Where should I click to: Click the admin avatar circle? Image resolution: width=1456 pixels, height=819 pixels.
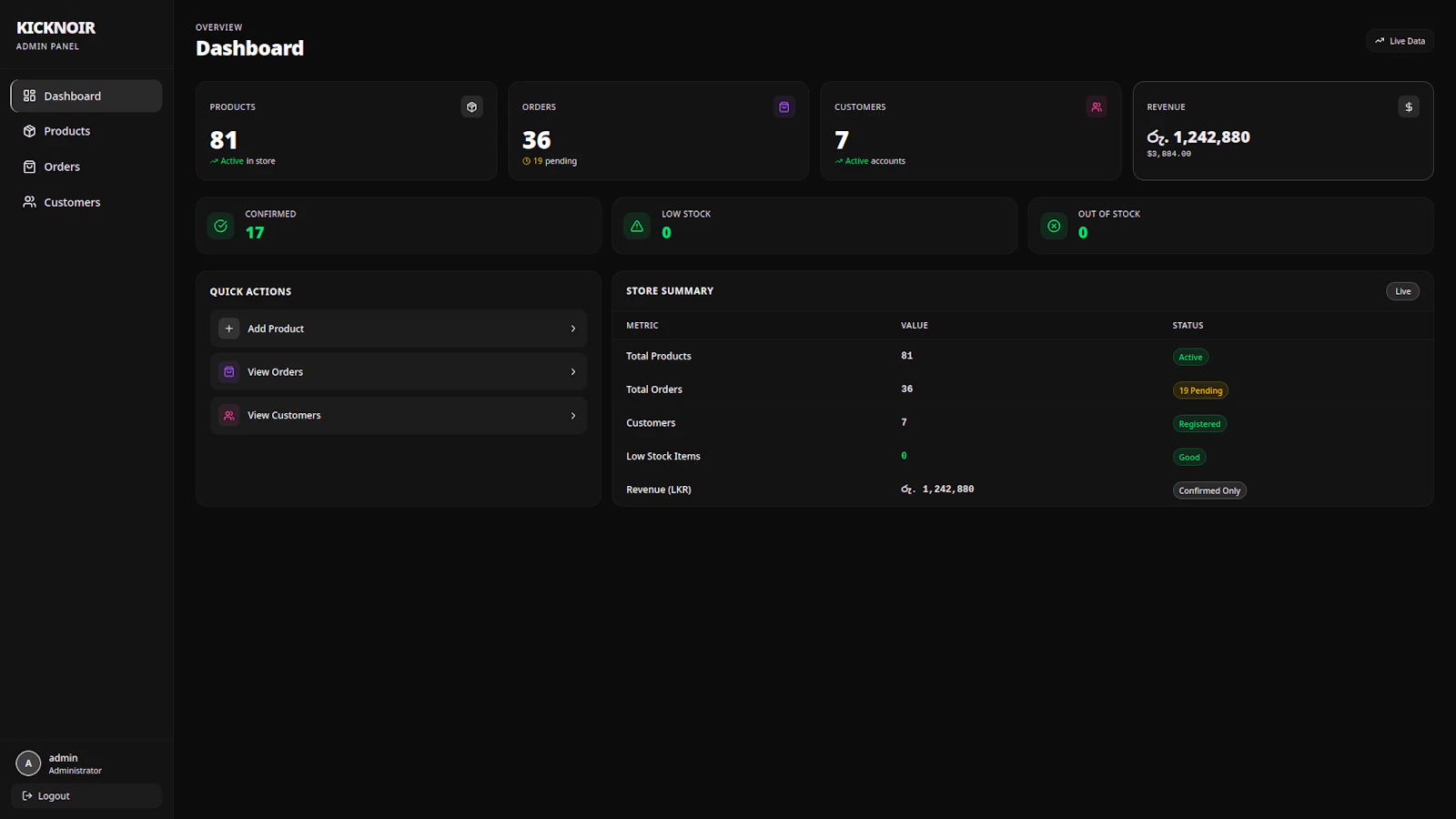click(x=28, y=763)
